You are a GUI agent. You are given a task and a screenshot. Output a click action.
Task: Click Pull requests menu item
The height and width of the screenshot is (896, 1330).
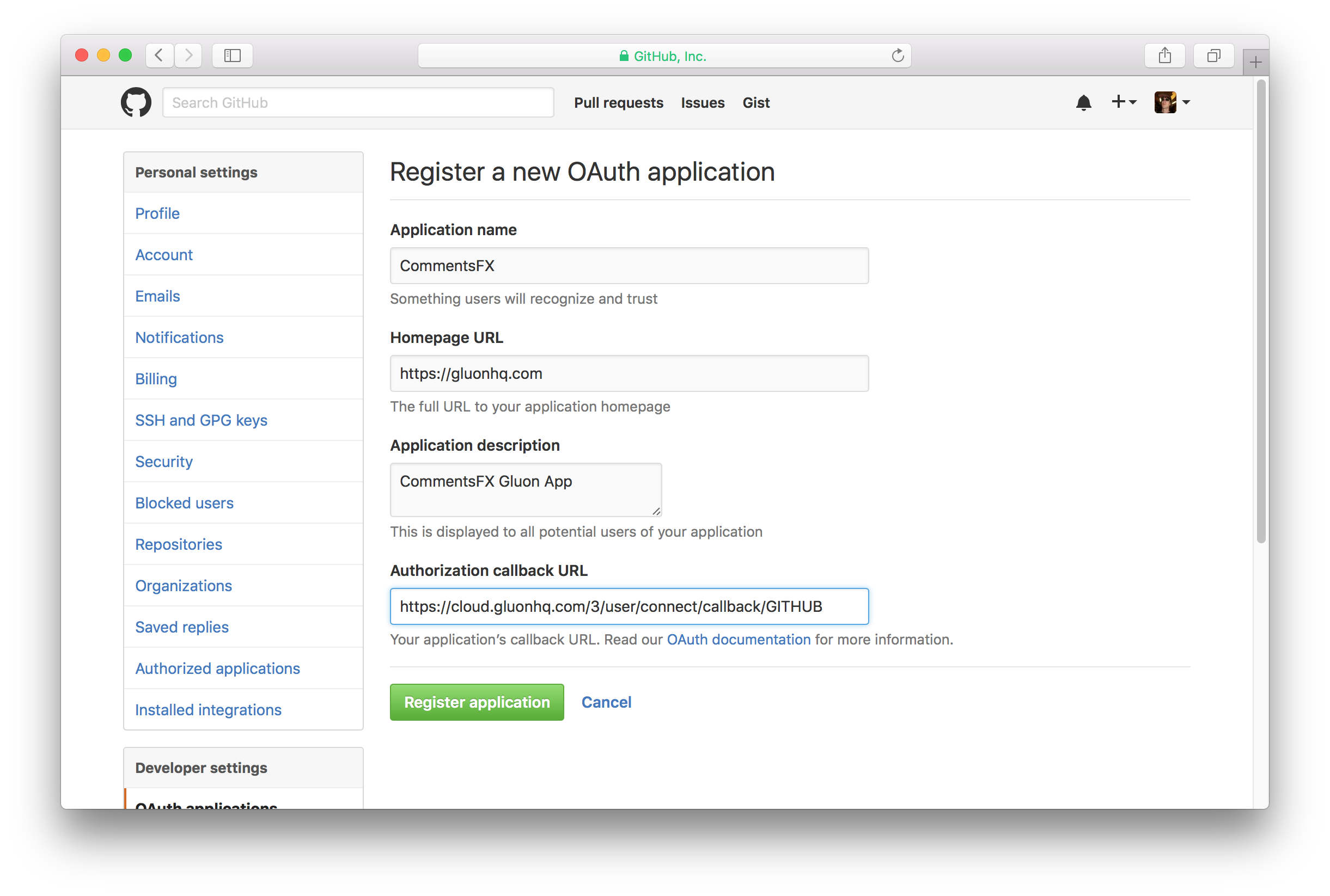[x=619, y=101]
